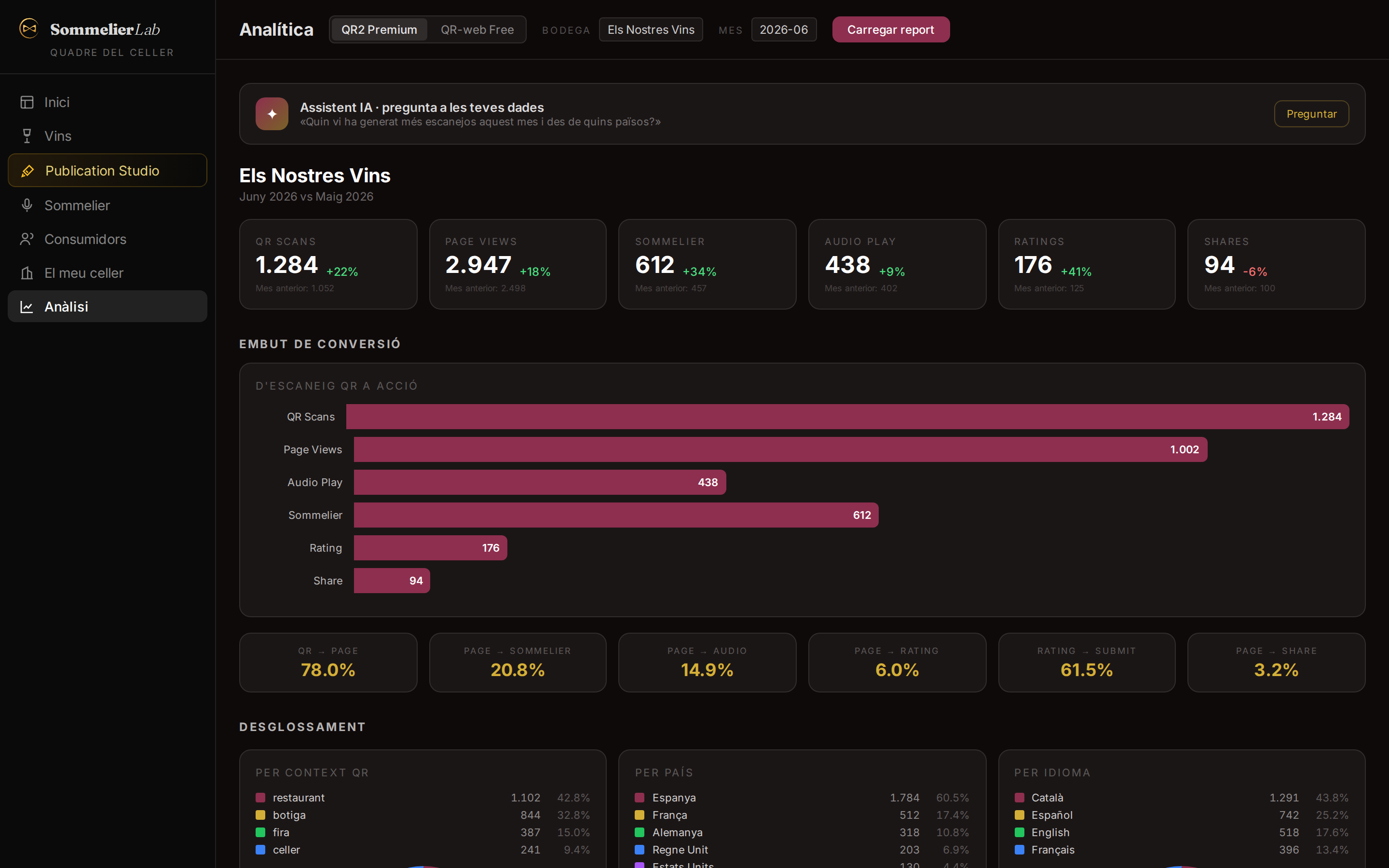Click the English legend swatch

click(1020, 832)
